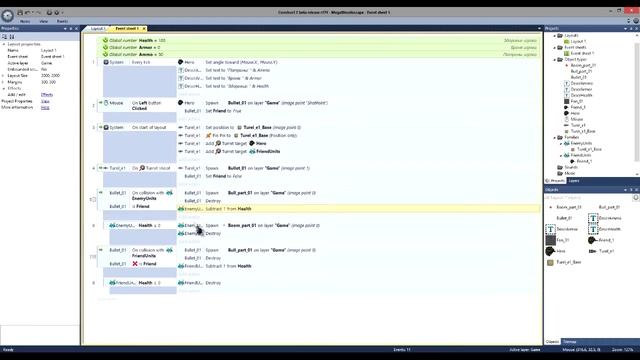Select the Event sheet 1 tab
Viewport: 640px width, 360px height.
[127, 29]
